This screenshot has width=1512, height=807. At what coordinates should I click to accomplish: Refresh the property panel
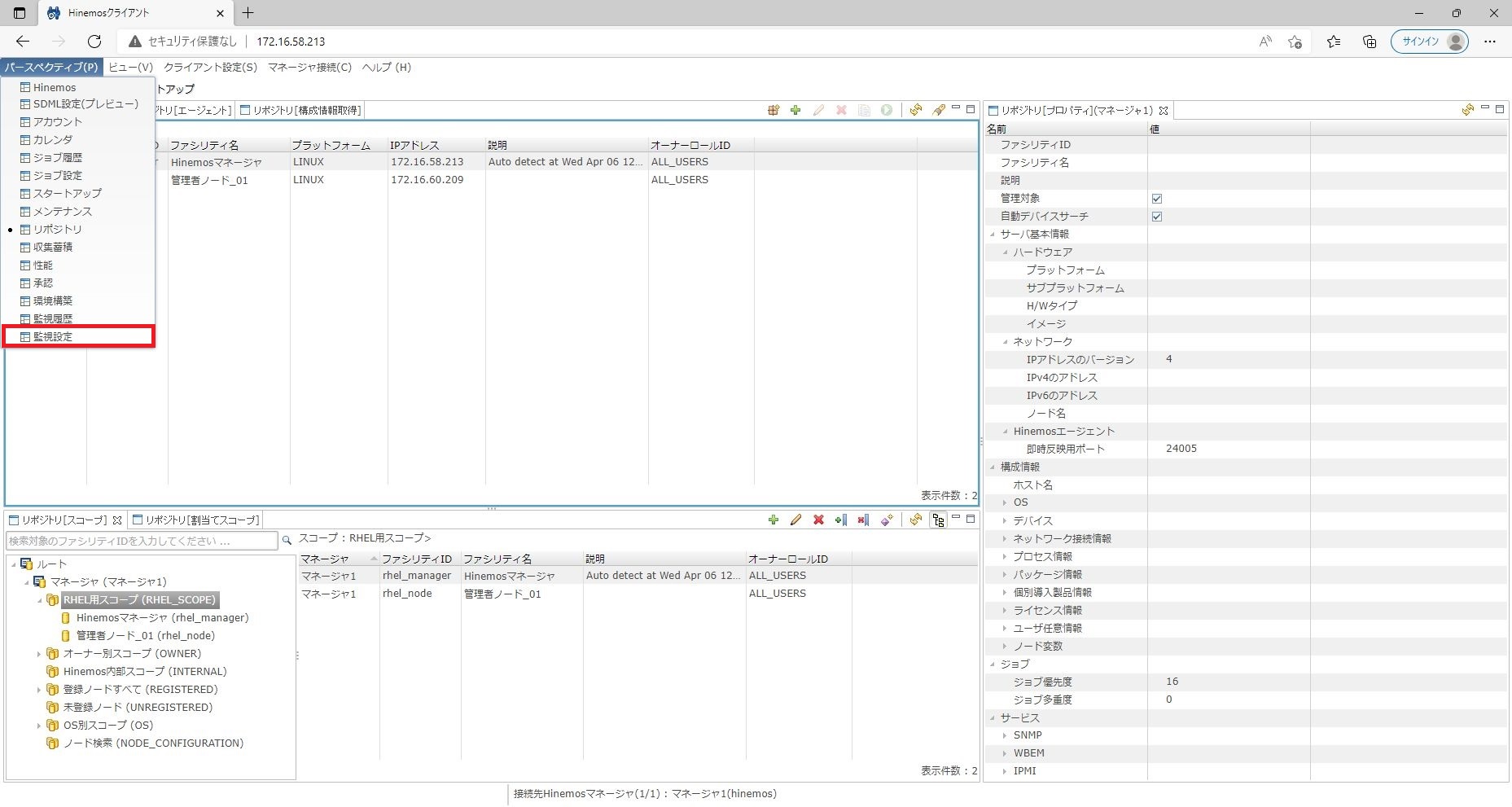[x=1467, y=110]
